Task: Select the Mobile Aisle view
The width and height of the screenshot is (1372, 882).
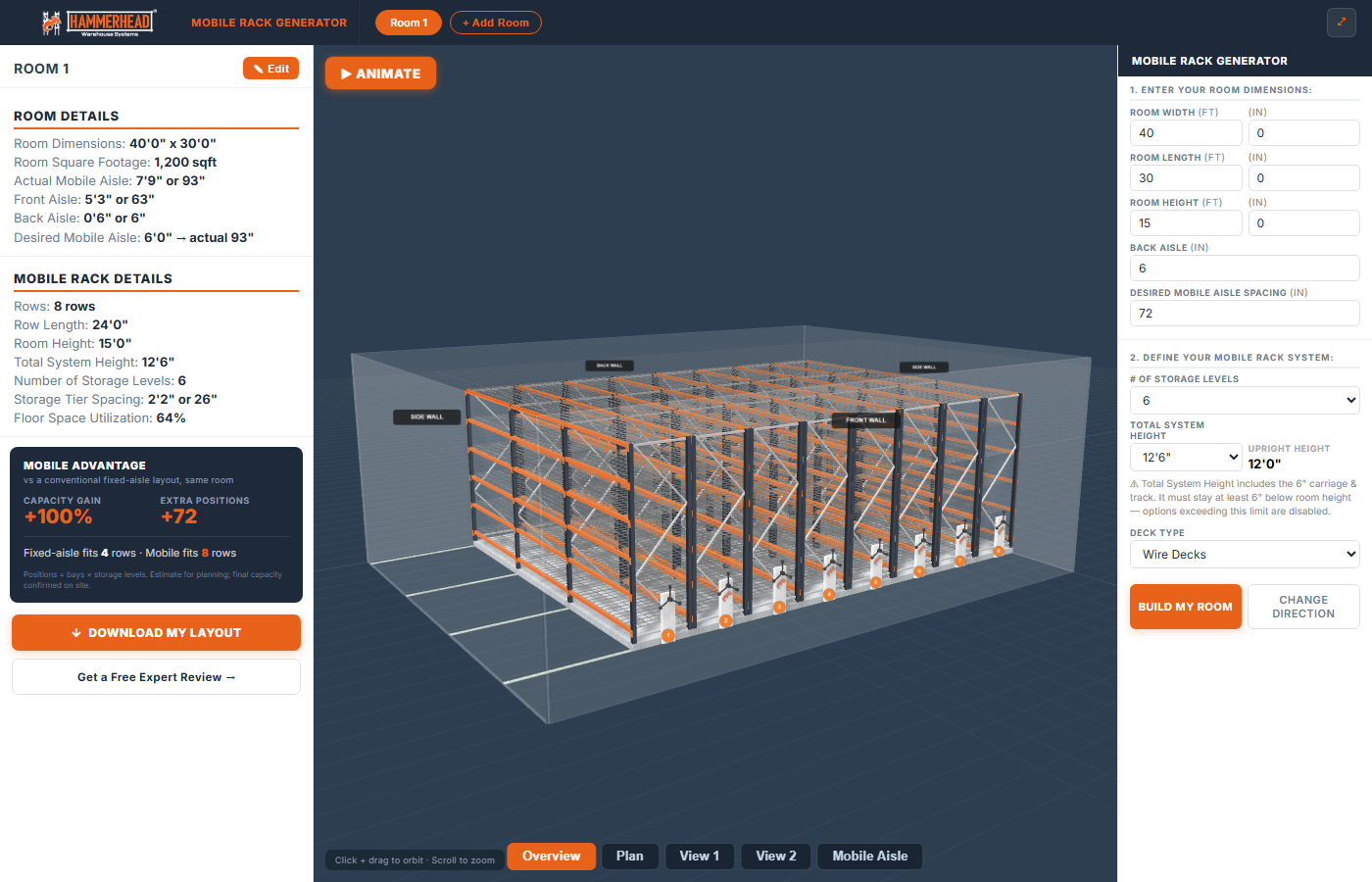Action: coord(870,857)
